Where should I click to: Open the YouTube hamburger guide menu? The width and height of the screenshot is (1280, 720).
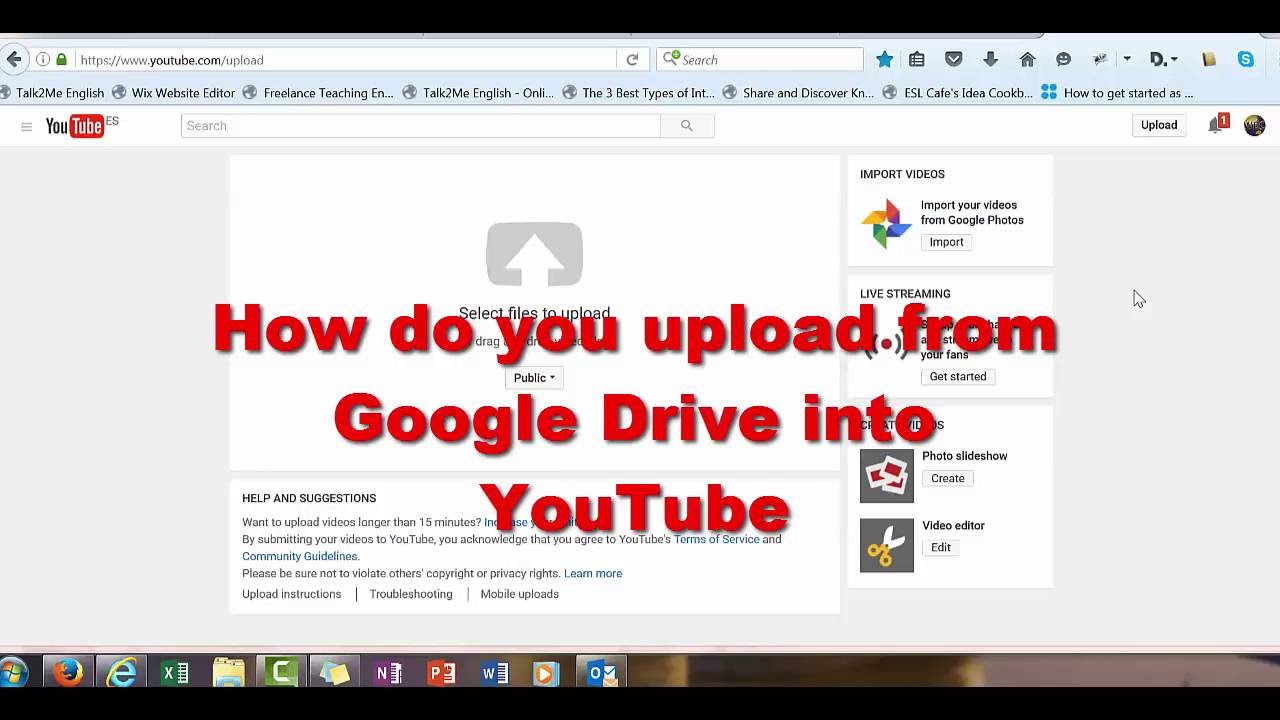(26, 126)
